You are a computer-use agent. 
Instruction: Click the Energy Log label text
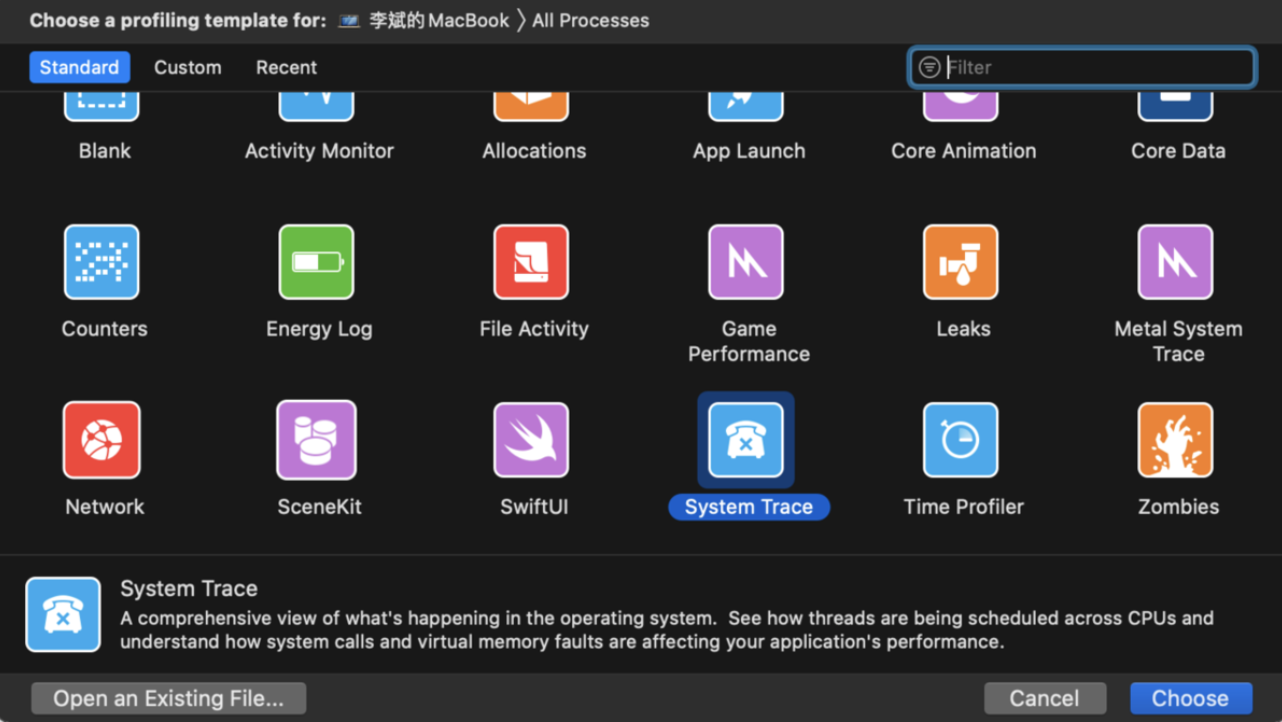[319, 329]
